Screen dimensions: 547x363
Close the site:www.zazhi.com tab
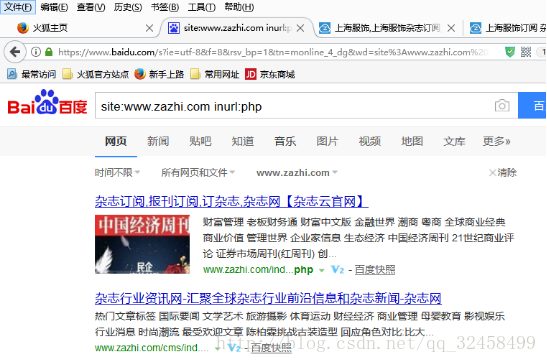(x=300, y=28)
